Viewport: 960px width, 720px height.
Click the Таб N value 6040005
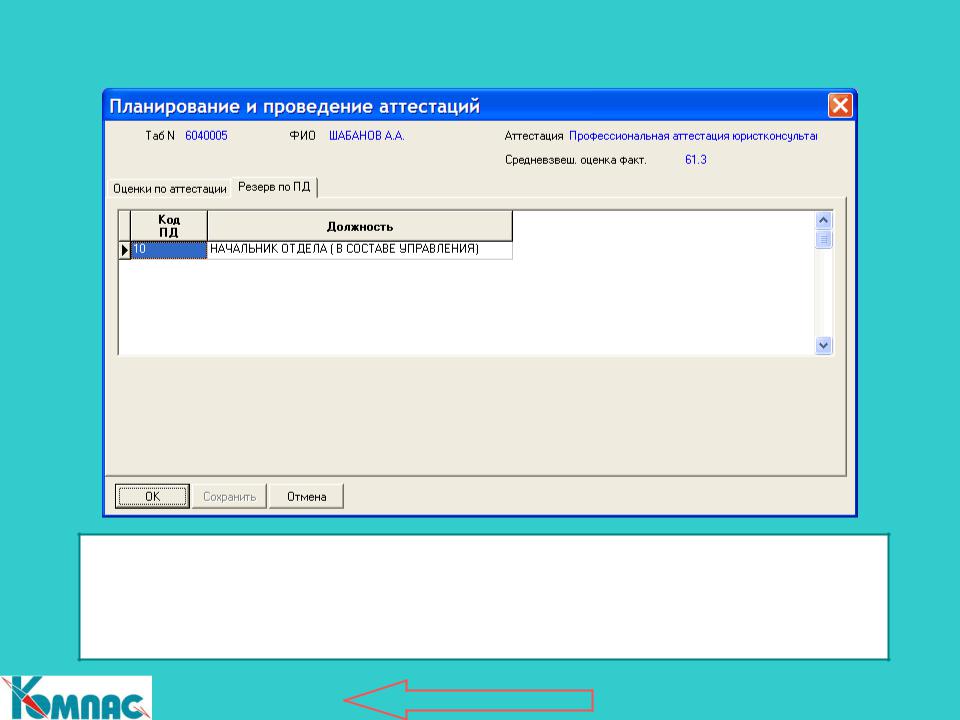[206, 136]
